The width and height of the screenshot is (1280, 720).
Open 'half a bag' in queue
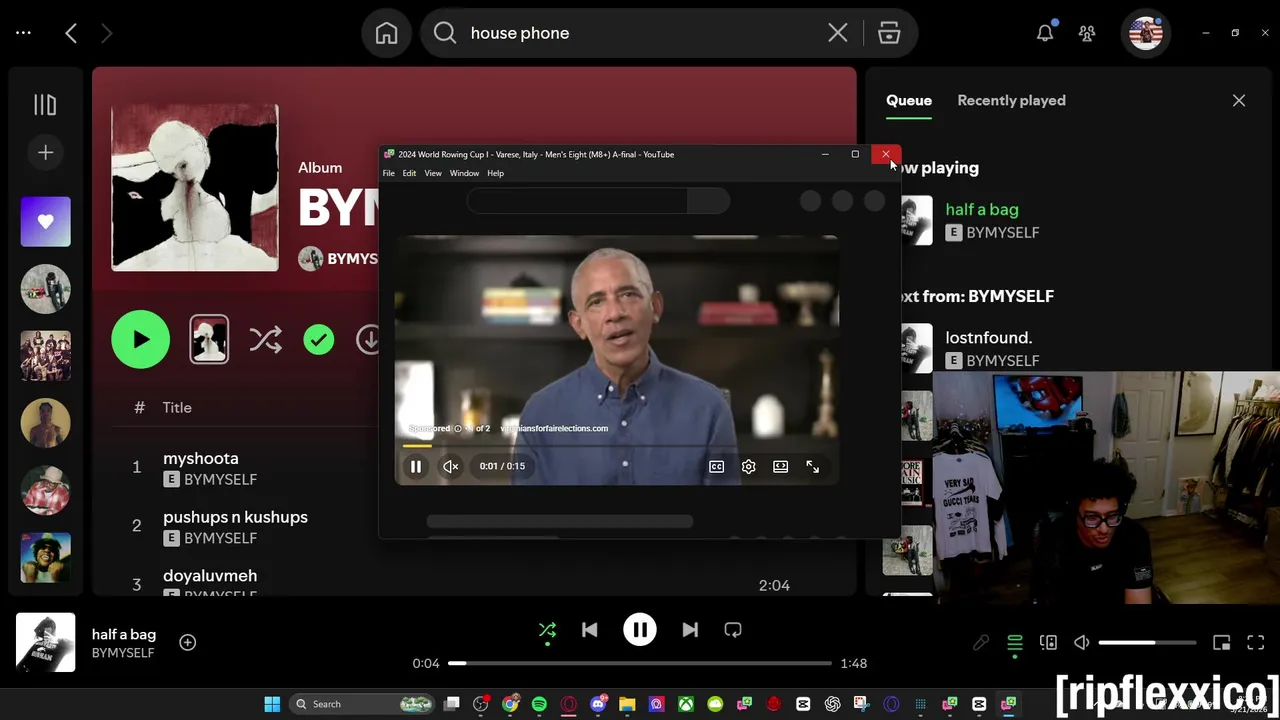tap(982, 209)
